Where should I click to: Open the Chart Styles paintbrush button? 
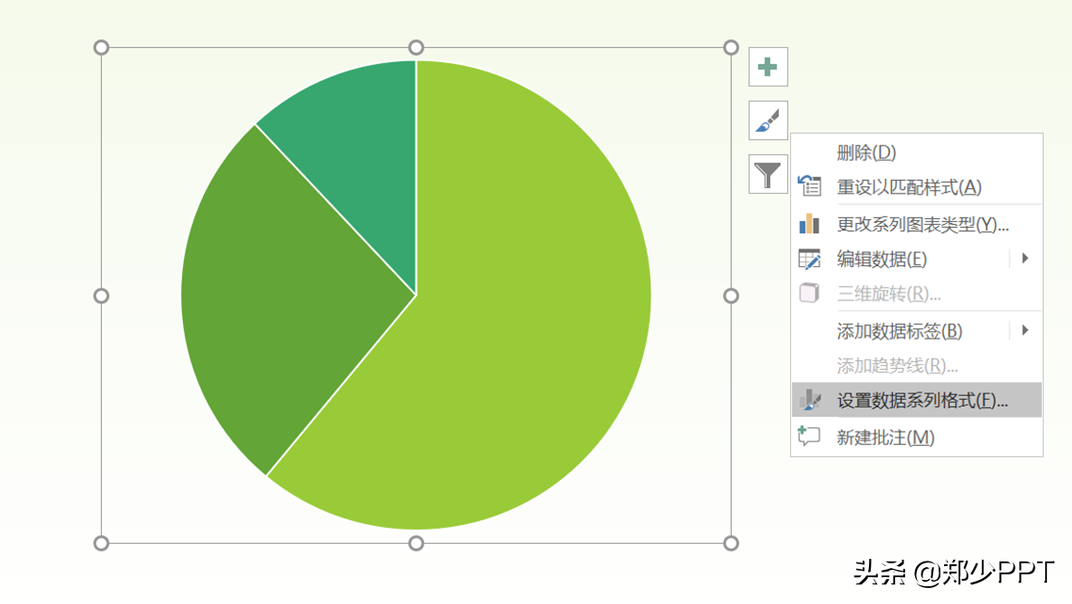click(x=768, y=120)
